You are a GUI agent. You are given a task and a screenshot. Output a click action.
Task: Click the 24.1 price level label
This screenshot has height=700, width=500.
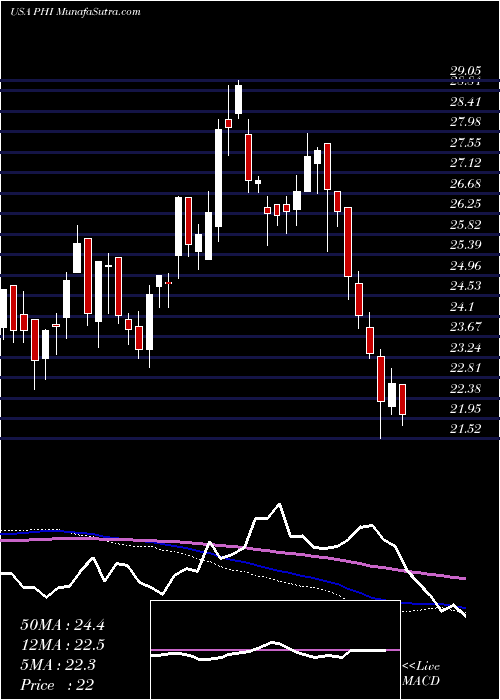point(462,306)
